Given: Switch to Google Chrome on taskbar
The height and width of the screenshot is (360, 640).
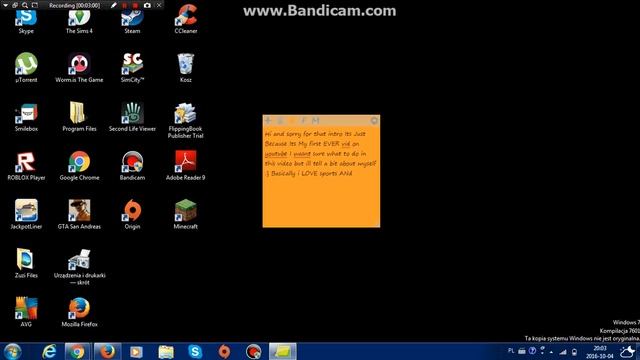Looking at the screenshot, I should [x=77, y=351].
